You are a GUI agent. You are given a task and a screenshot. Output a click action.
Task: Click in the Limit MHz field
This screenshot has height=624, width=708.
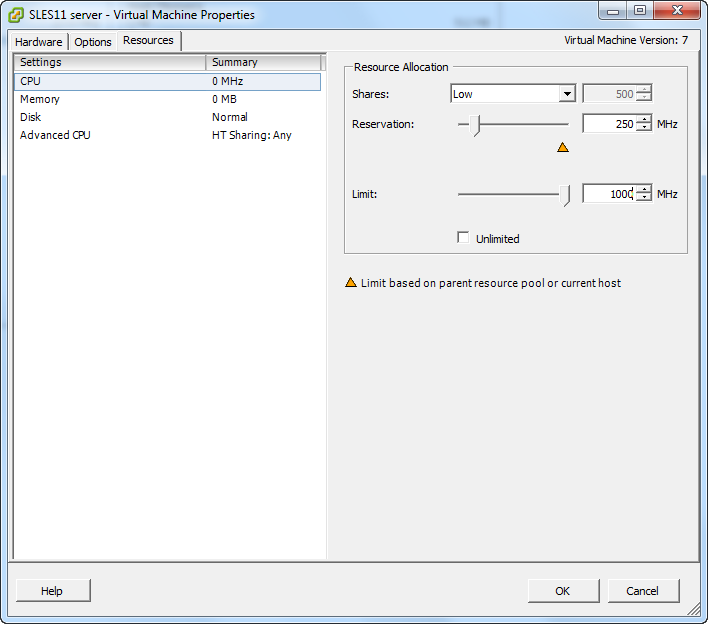609,194
